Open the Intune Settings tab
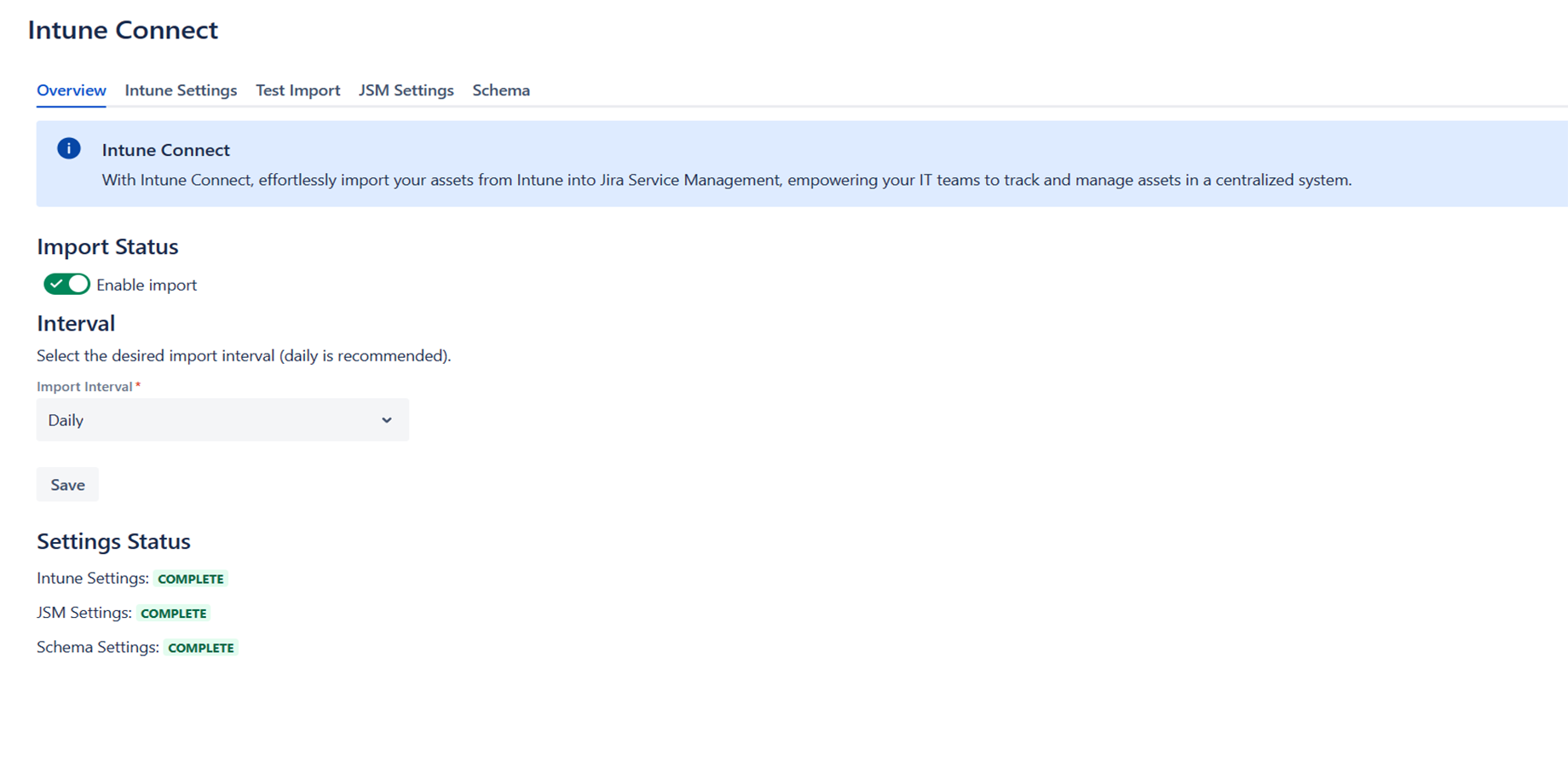Viewport: 1568px width, 767px height. pos(181,90)
